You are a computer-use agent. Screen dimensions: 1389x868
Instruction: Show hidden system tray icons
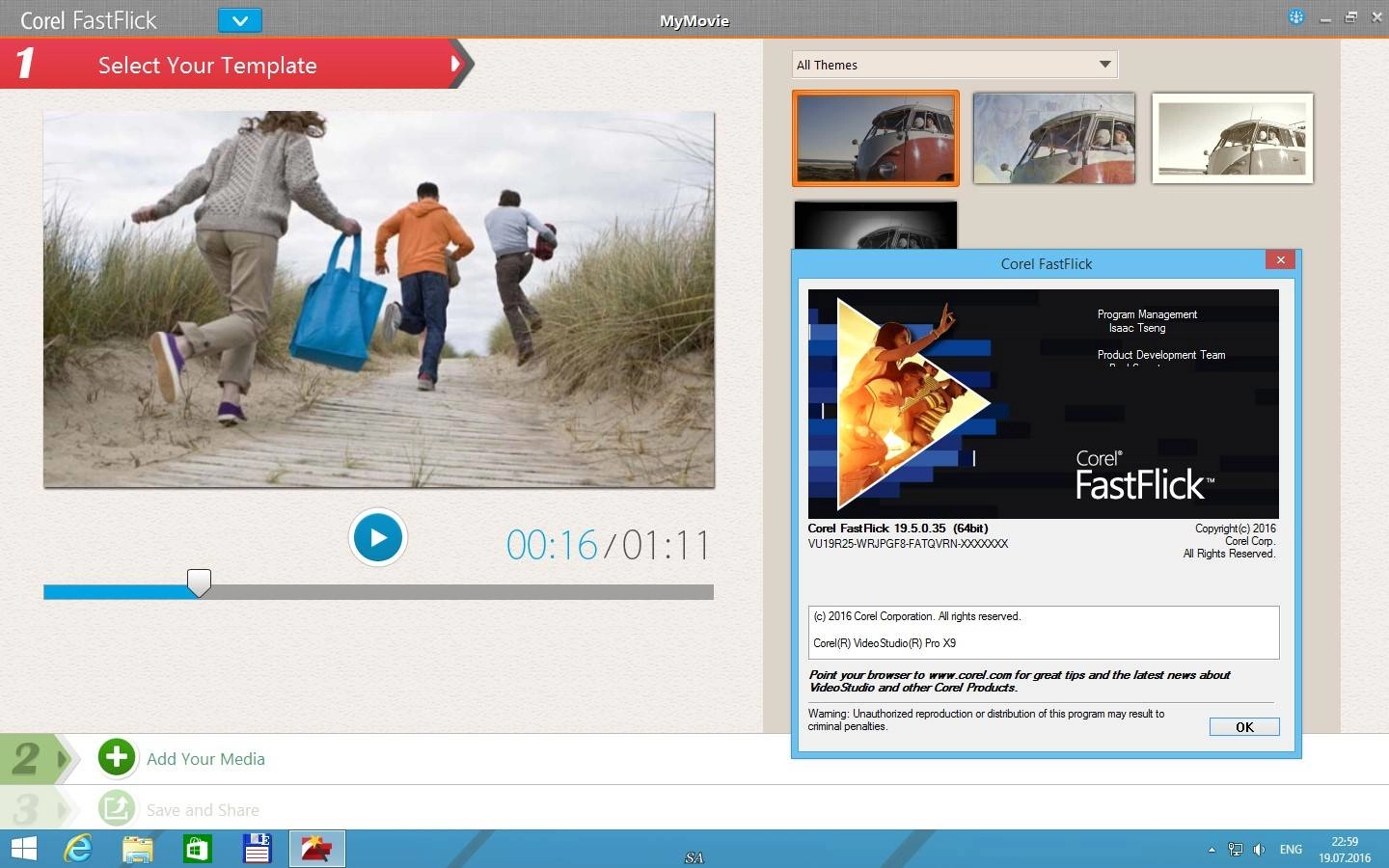tap(1212, 850)
